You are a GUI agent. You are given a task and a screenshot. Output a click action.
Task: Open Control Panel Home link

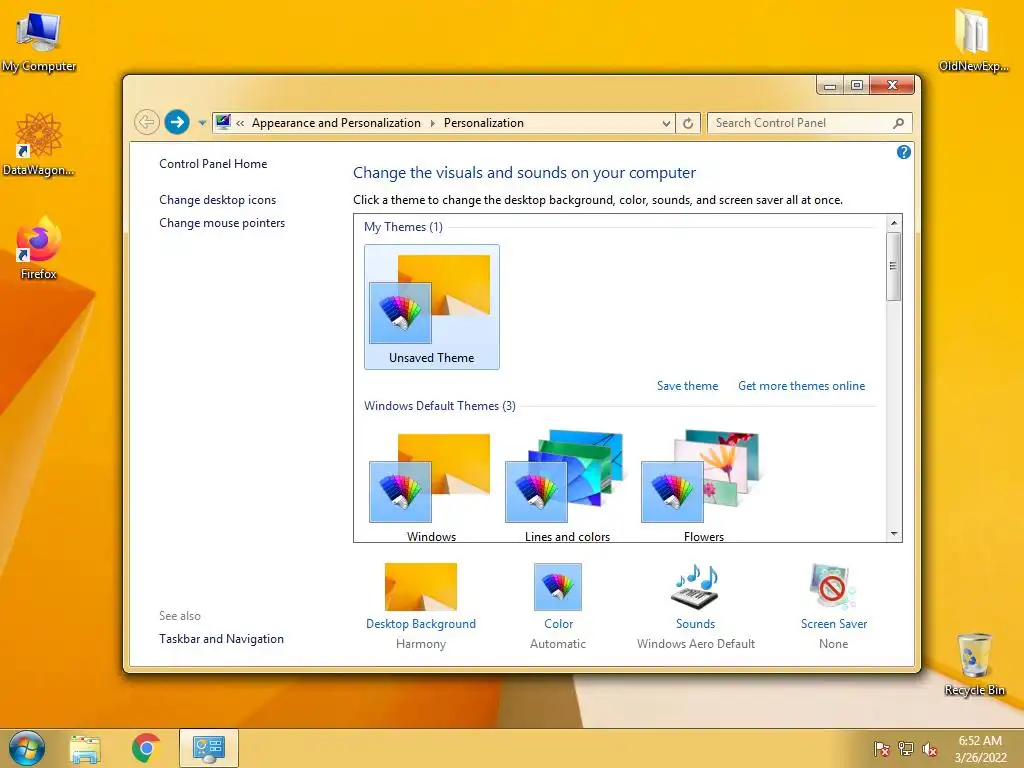pos(213,164)
